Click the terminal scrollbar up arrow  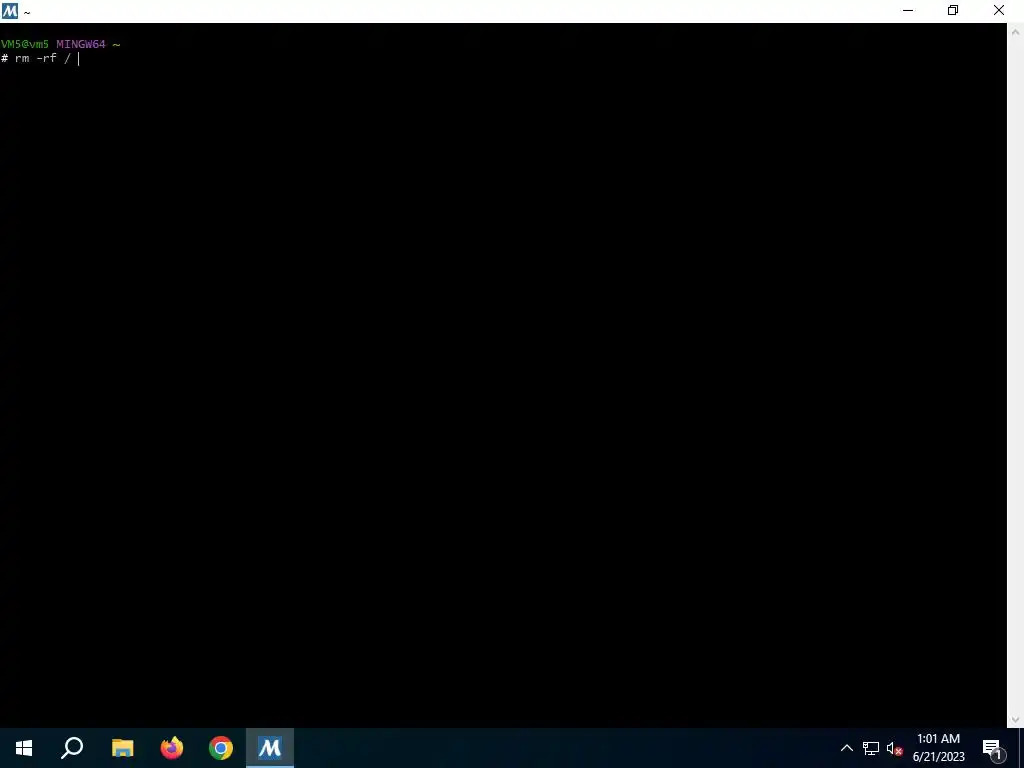click(x=1016, y=31)
